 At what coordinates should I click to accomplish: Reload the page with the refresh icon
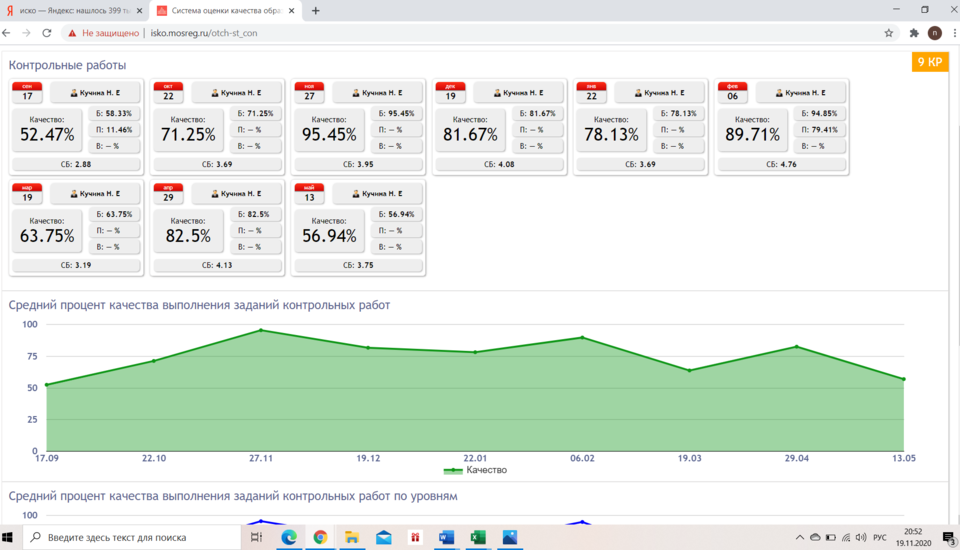(x=46, y=33)
